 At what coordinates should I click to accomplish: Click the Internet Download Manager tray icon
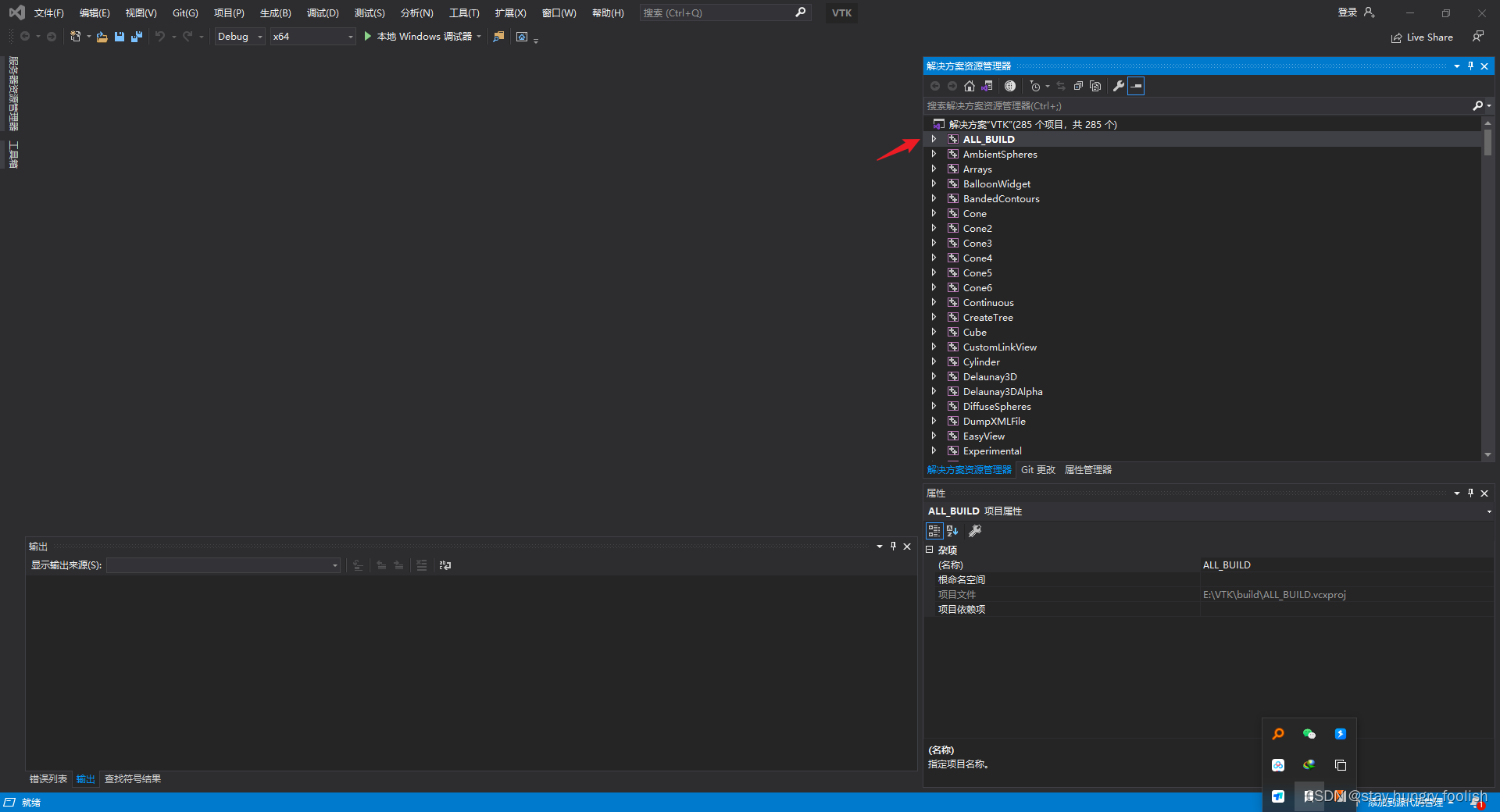pyautogui.click(x=1309, y=765)
